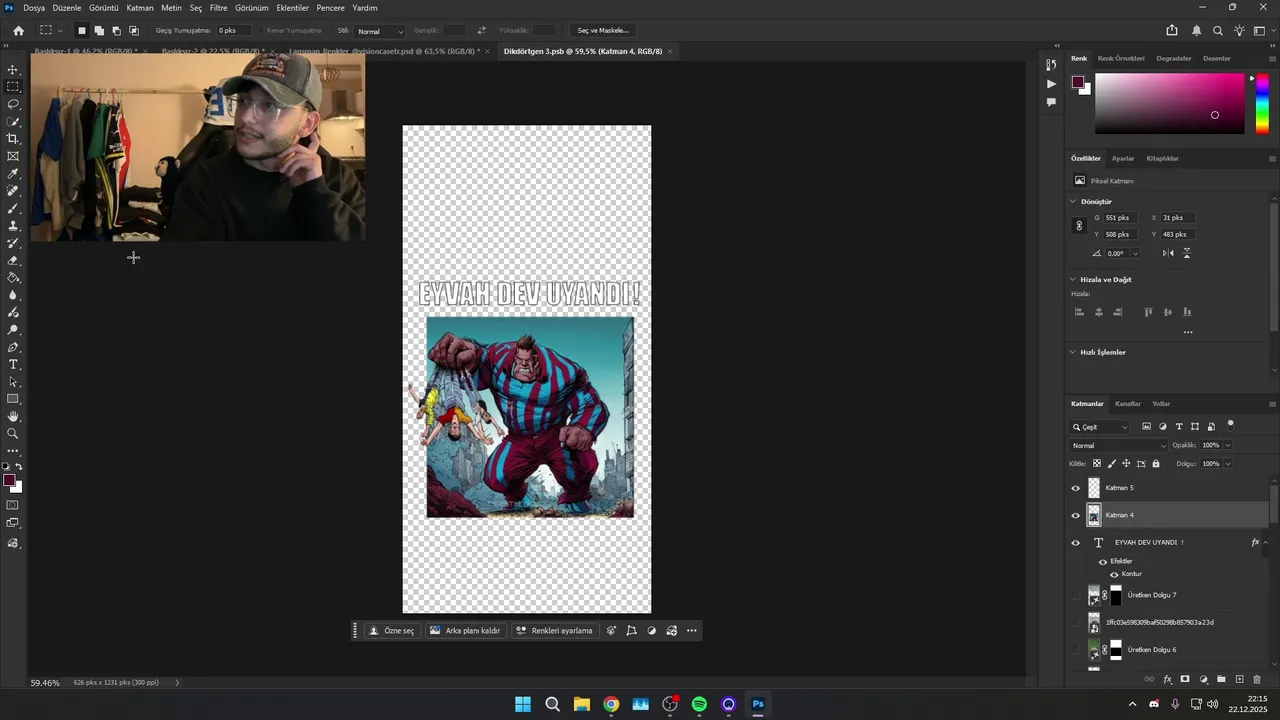Show the Üretken Dolgu 6 layer
The width and height of the screenshot is (1280, 720).
[1076, 650]
